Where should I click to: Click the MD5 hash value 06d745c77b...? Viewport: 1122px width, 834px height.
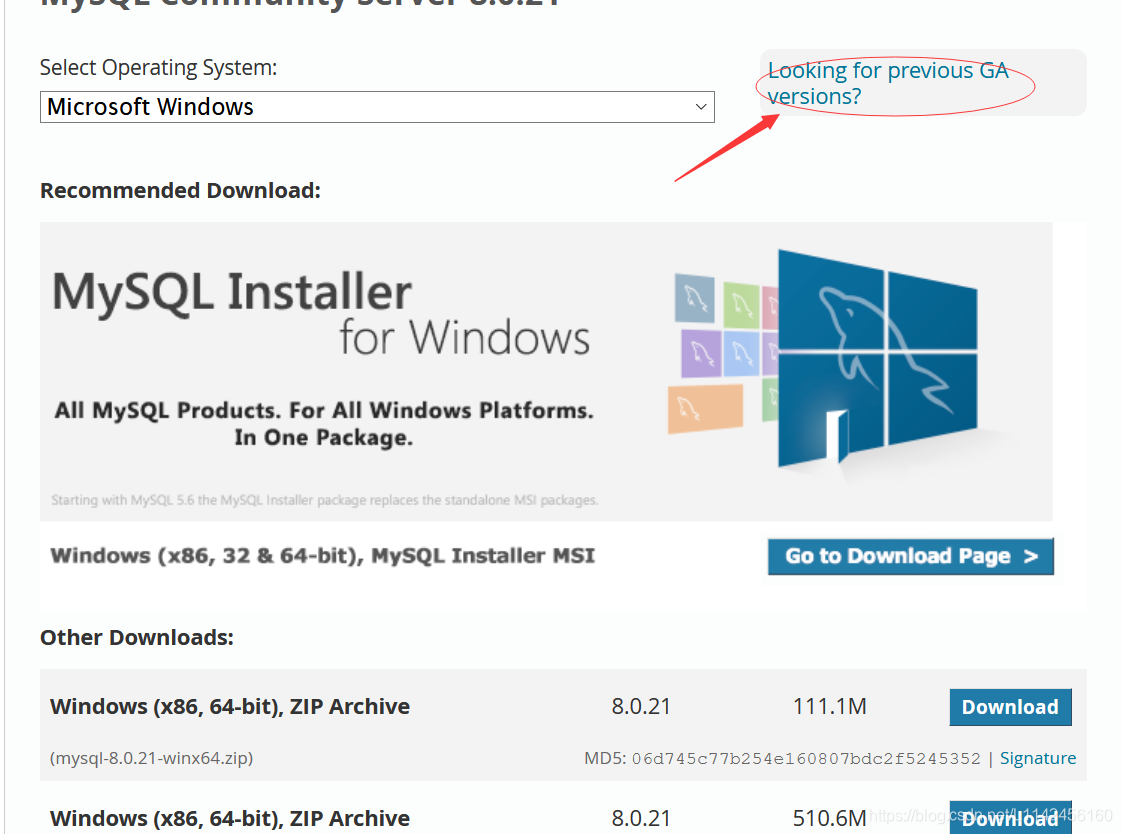tap(806, 758)
